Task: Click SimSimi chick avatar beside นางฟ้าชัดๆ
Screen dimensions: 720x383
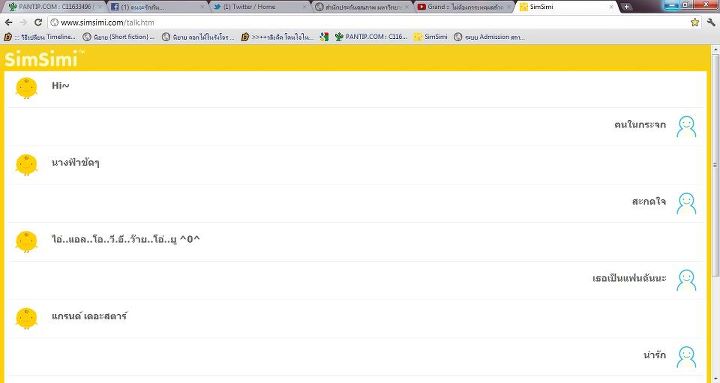Action: (x=27, y=164)
